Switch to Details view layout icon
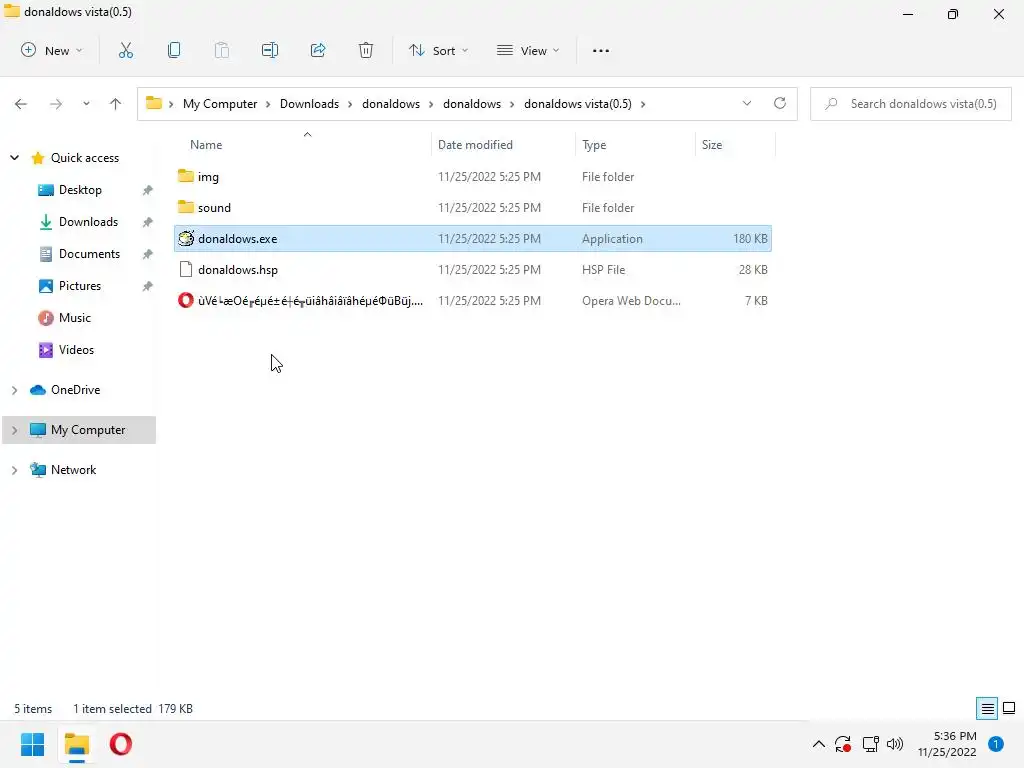The width and height of the screenshot is (1024, 768). [x=987, y=709]
